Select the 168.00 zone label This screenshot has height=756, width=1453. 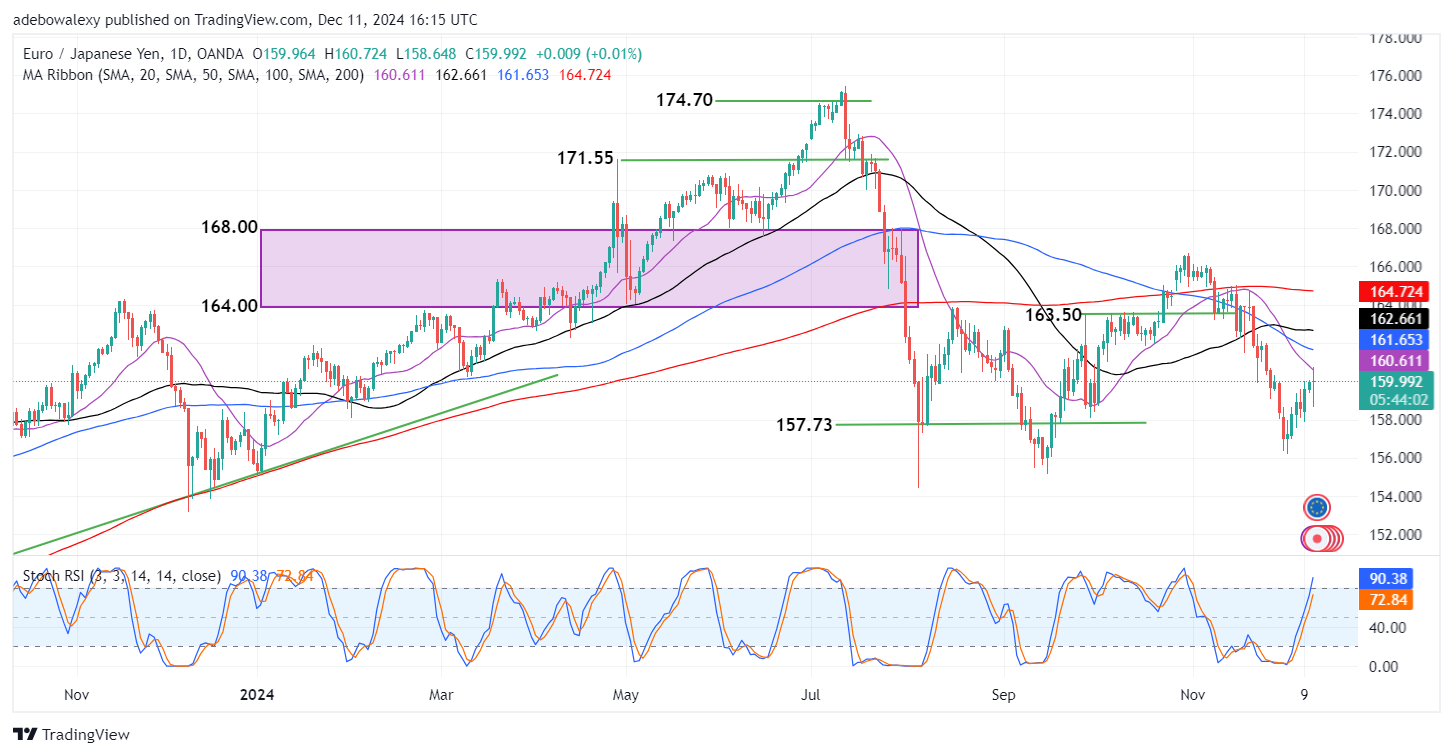point(229,227)
